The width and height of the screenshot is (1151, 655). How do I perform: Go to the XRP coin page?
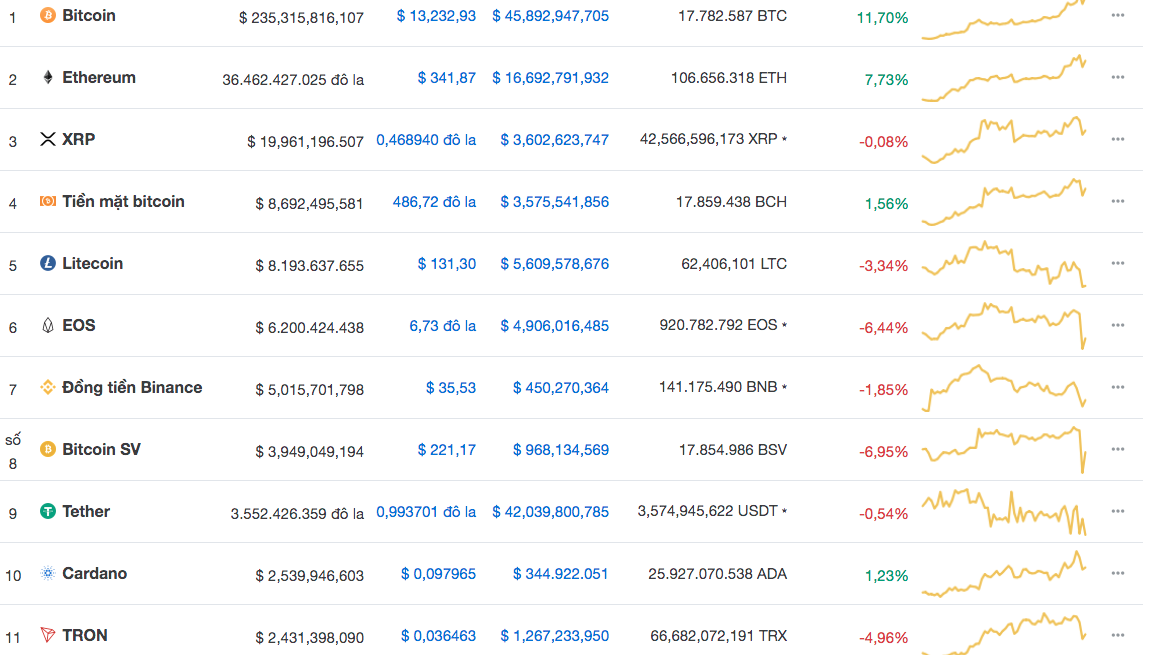click(79, 139)
